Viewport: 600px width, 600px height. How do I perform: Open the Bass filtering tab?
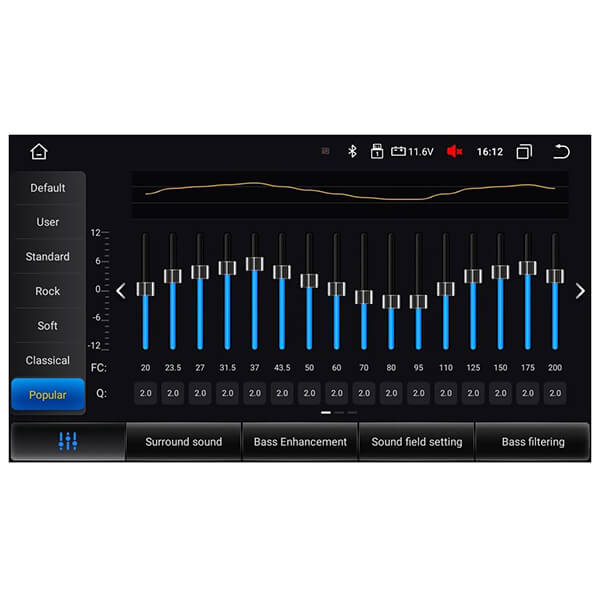coord(533,442)
